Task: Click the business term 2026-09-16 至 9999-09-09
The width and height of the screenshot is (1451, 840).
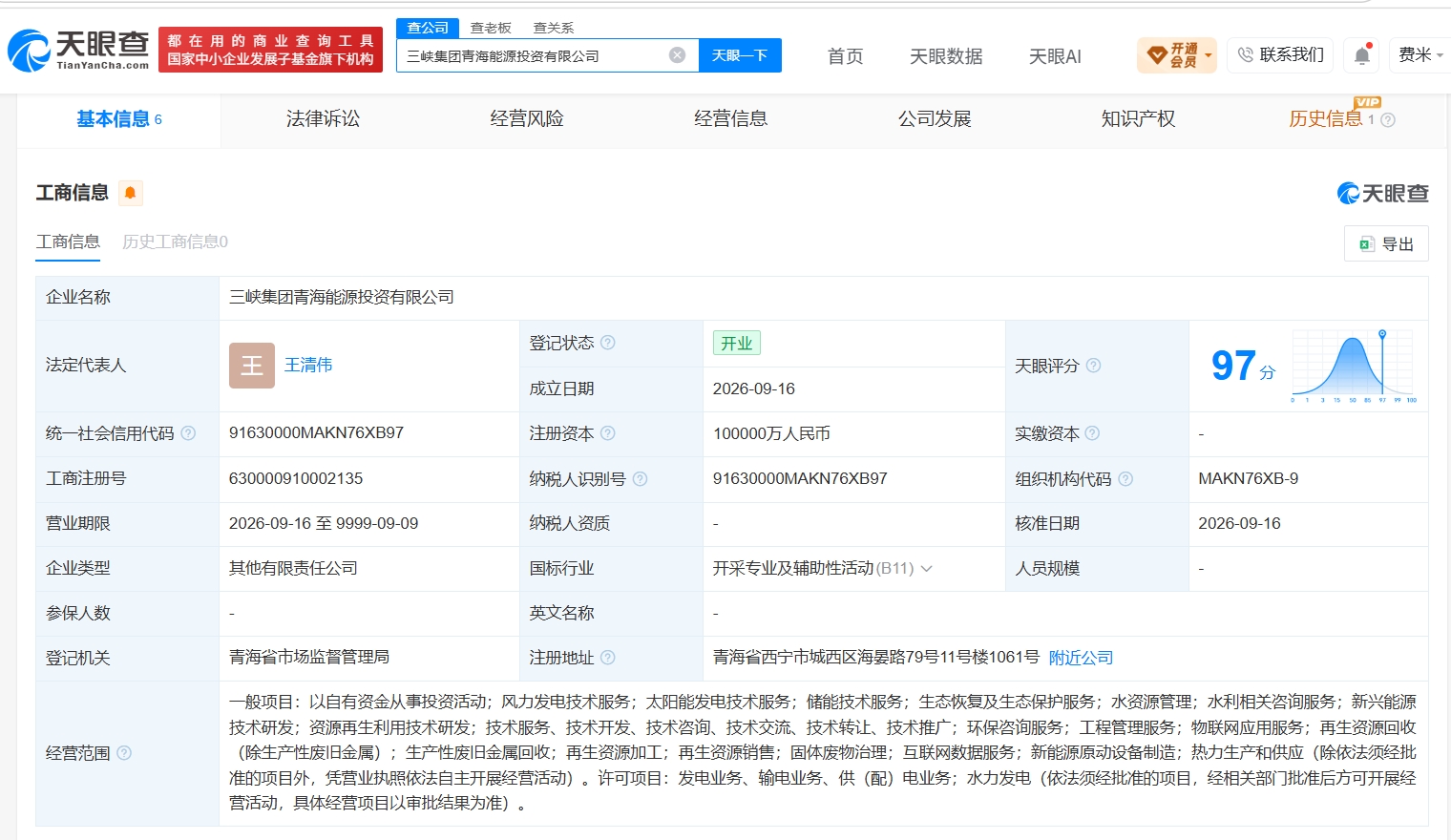Action: (x=324, y=524)
